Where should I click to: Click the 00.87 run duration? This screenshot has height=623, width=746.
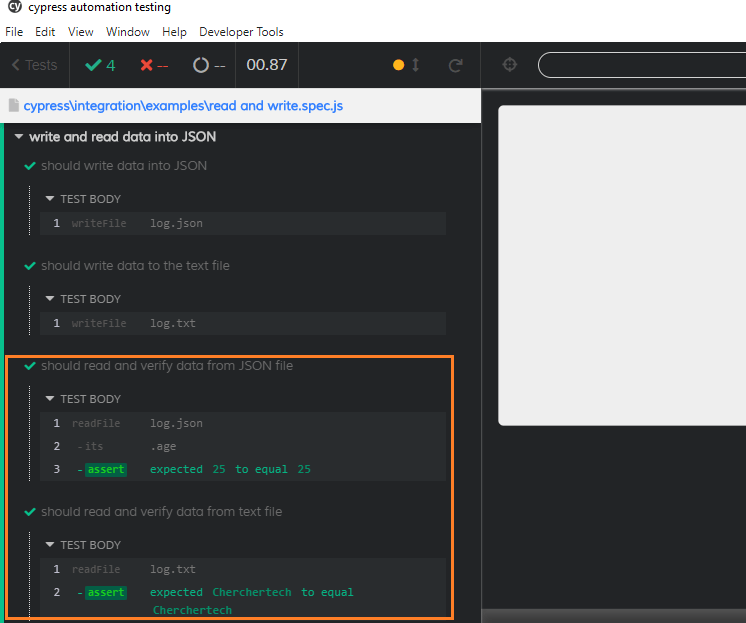pyautogui.click(x=267, y=65)
